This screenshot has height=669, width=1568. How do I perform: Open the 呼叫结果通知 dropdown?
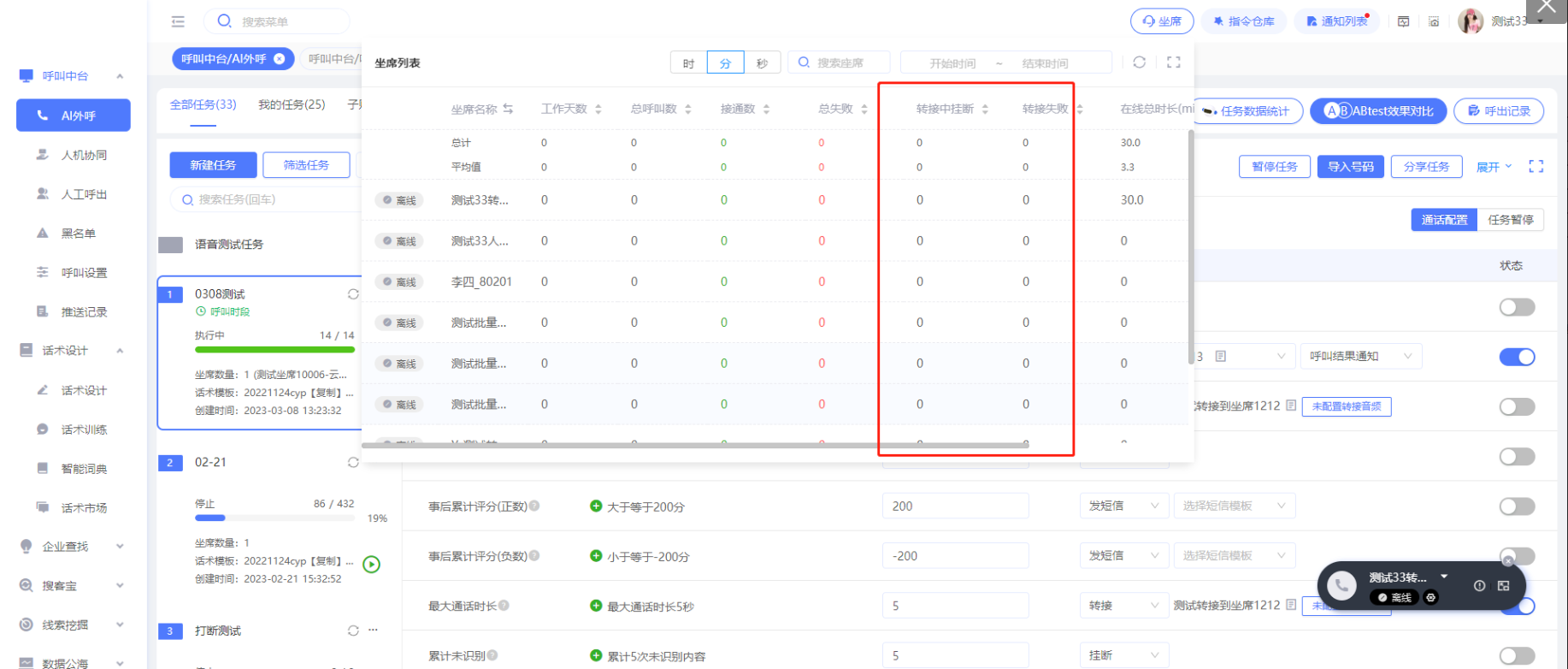coord(1360,357)
